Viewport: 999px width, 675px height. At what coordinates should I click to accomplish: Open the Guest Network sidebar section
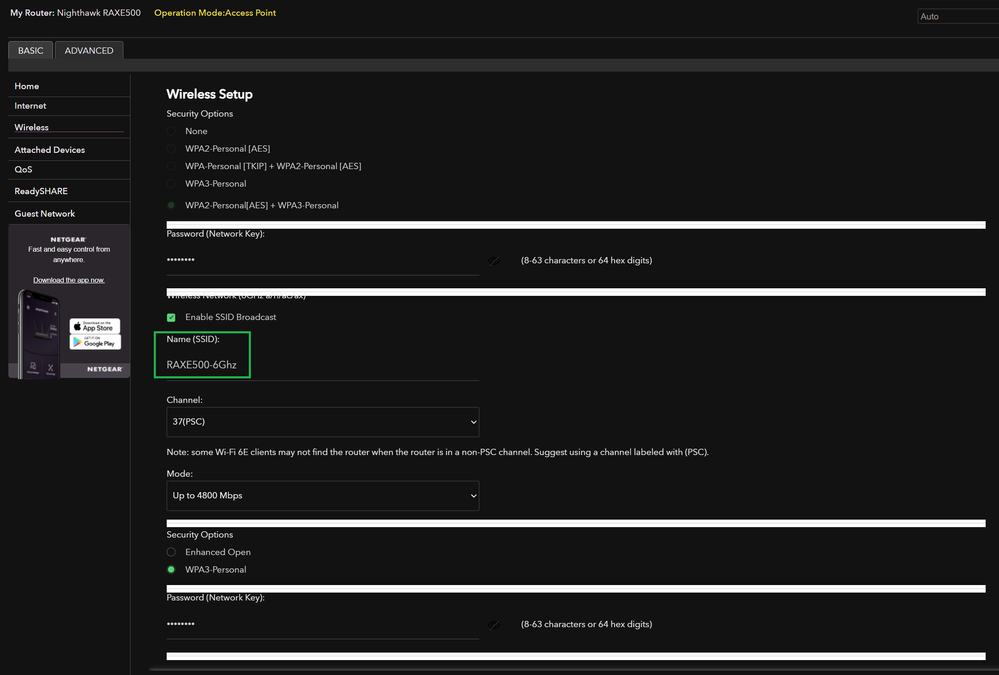click(43, 213)
